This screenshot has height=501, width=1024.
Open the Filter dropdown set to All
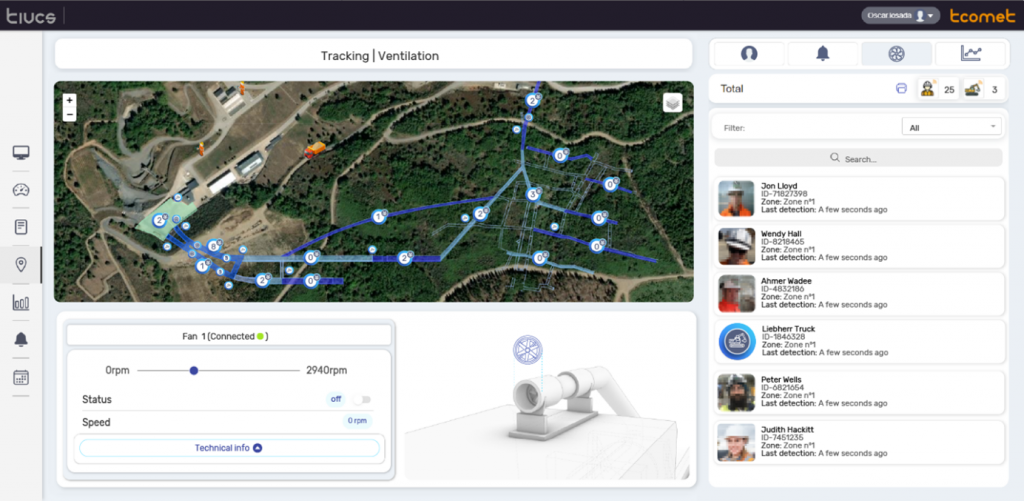[949, 127]
